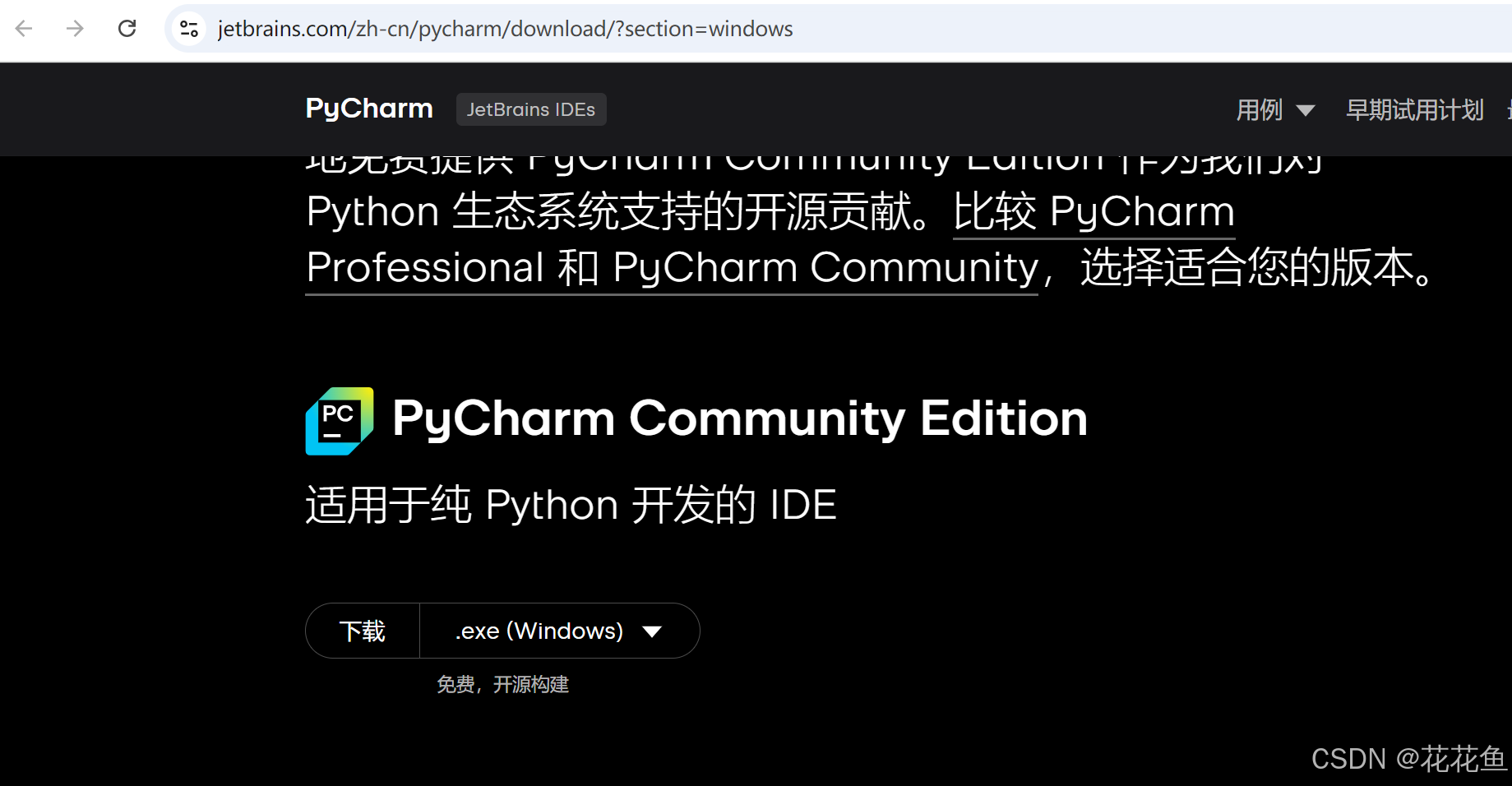The width and height of the screenshot is (1512, 786).
Task: Expand the .exe (Windows) installer dropdown
Action: click(x=560, y=631)
